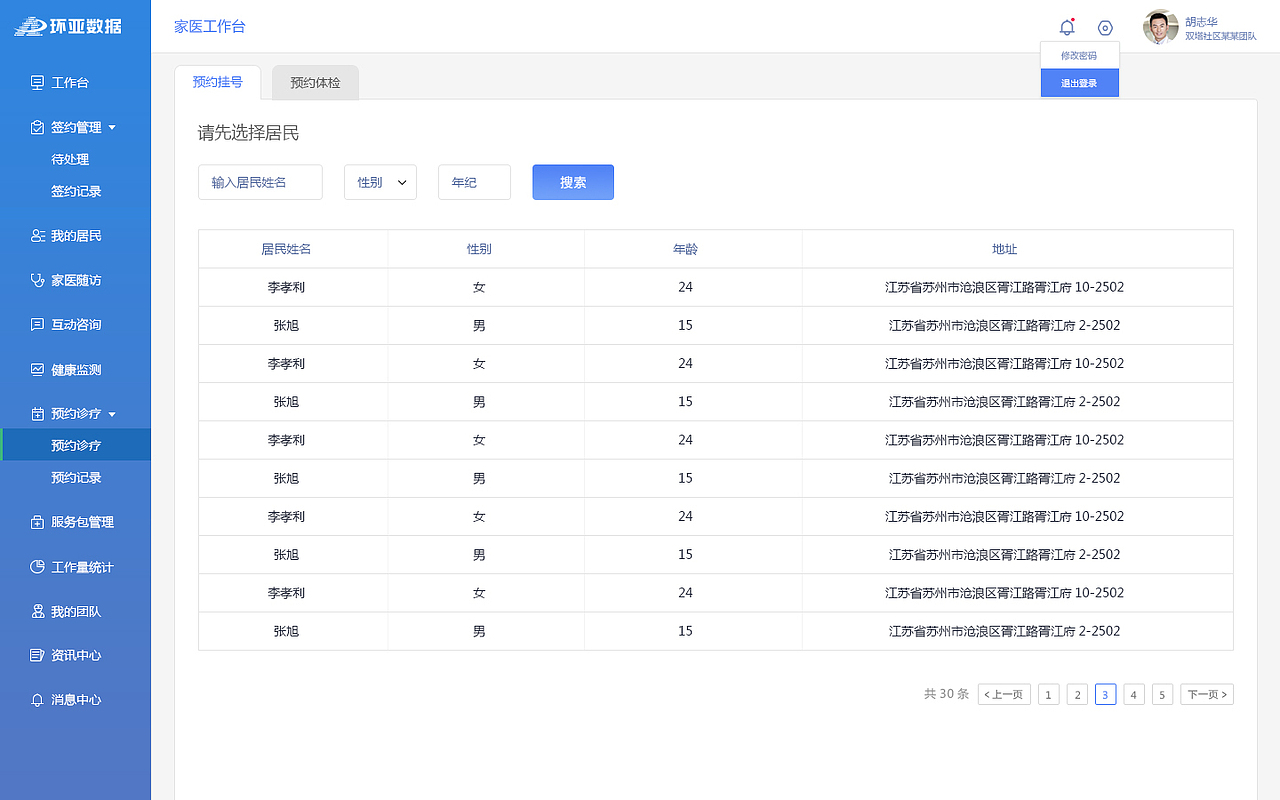
Task: Open the 预约记录 submenu item
Action: tap(76, 477)
